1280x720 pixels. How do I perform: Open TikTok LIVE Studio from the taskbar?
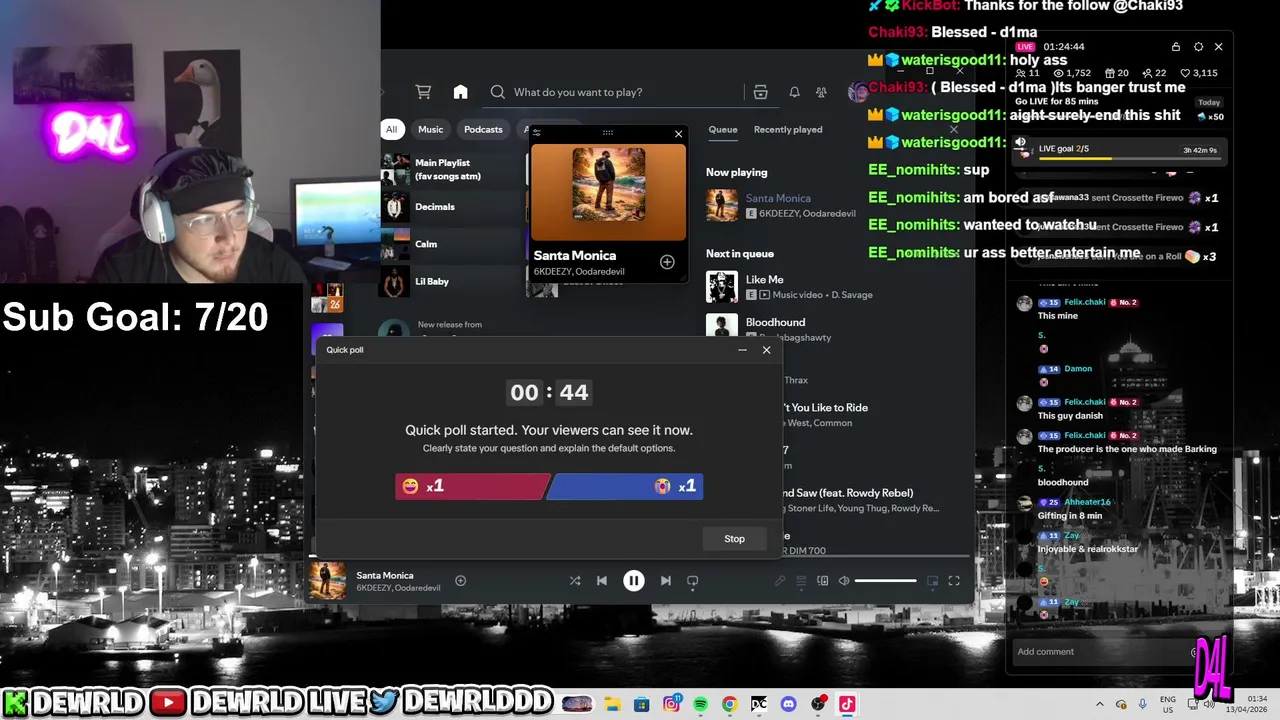click(847, 704)
